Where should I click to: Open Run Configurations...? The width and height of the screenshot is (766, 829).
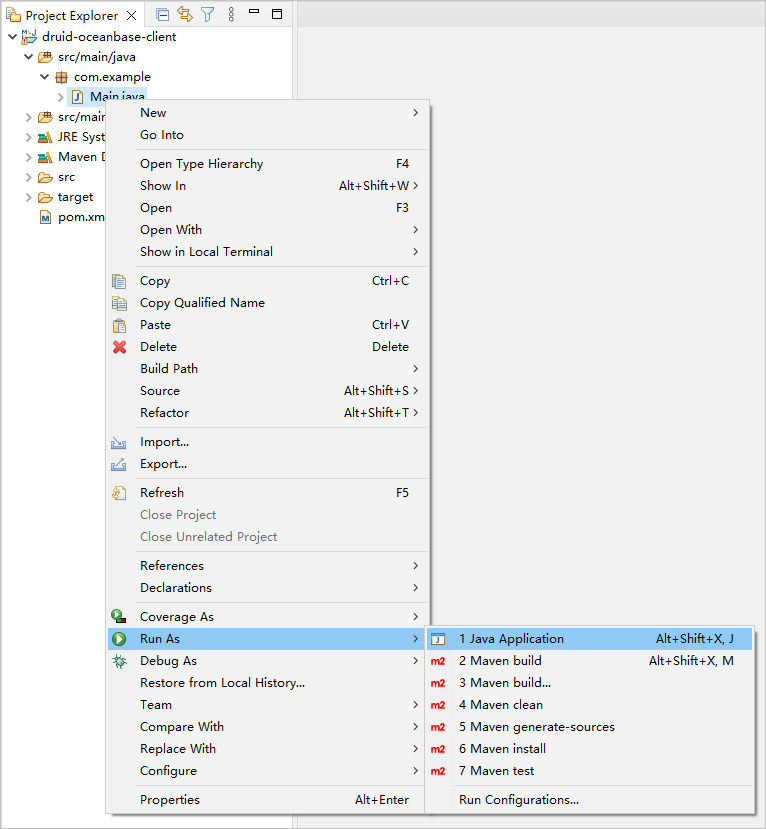pyautogui.click(x=518, y=799)
